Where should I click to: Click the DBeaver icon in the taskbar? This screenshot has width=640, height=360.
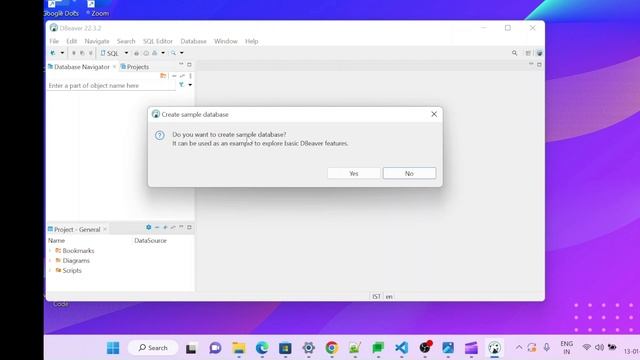pyautogui.click(x=494, y=348)
